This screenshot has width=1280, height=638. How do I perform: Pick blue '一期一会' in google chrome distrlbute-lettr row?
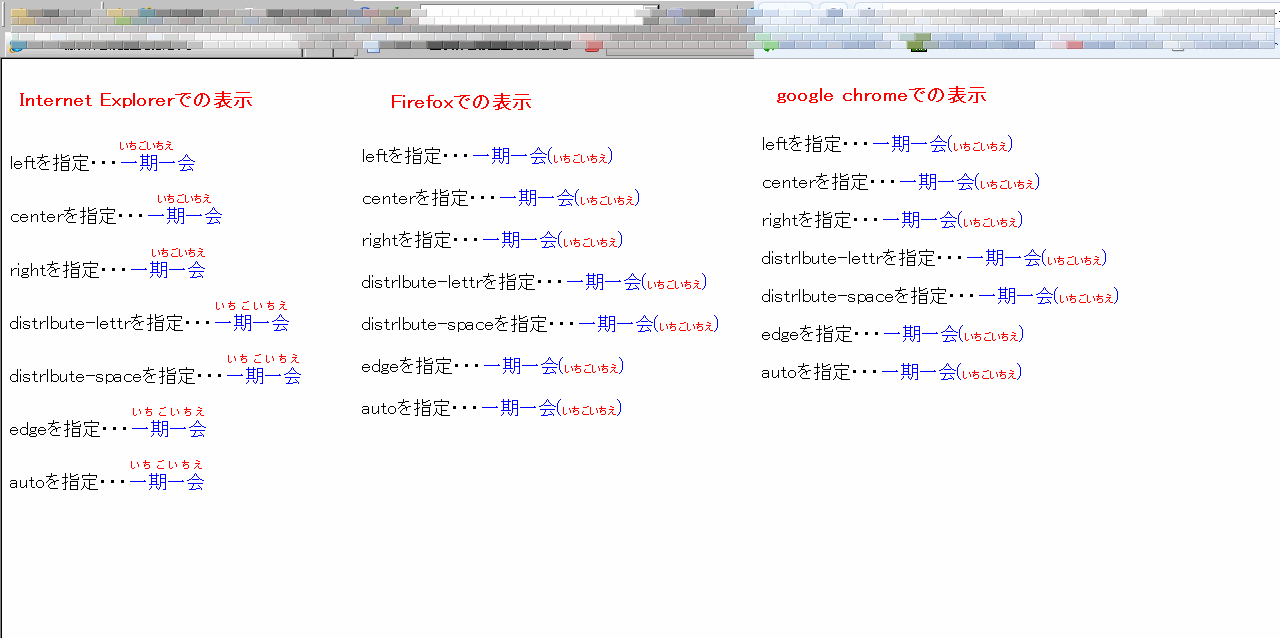[x=1004, y=258]
